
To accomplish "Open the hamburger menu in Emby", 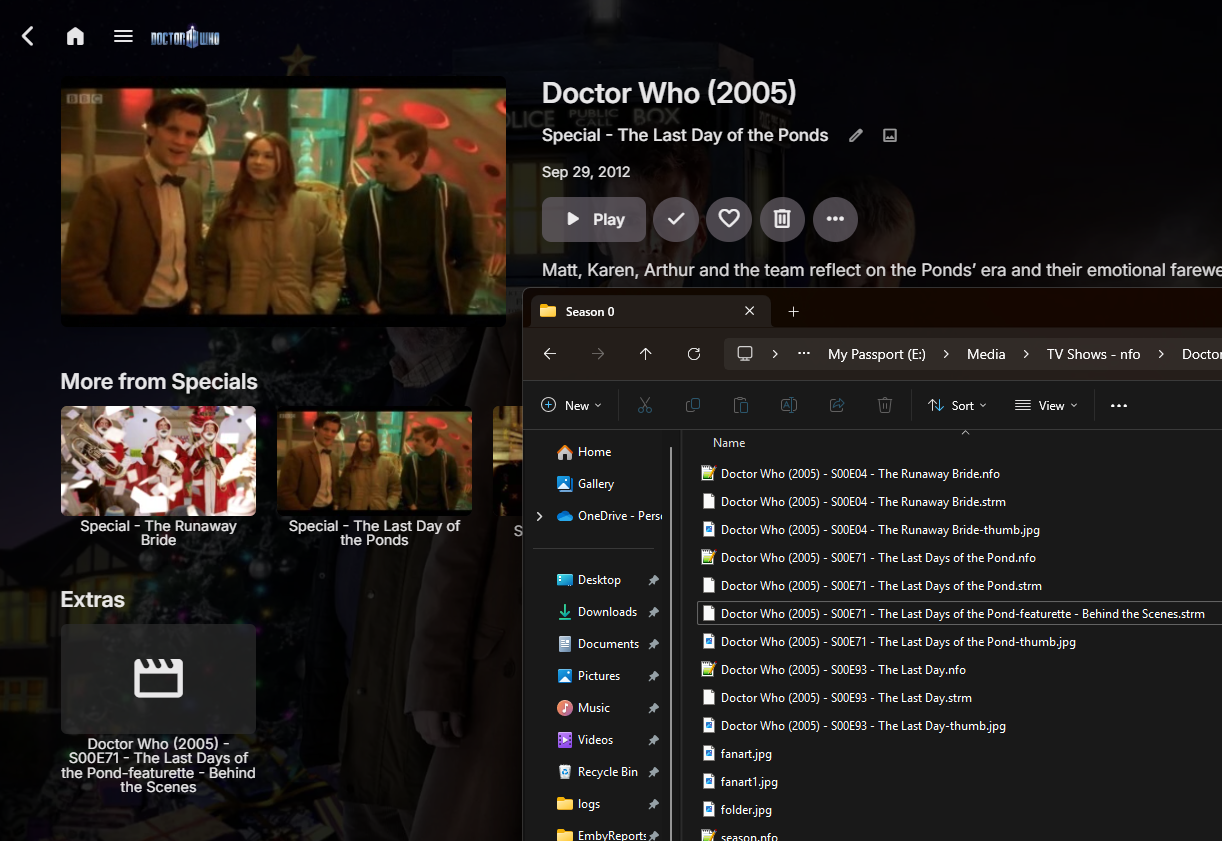I will click(123, 37).
